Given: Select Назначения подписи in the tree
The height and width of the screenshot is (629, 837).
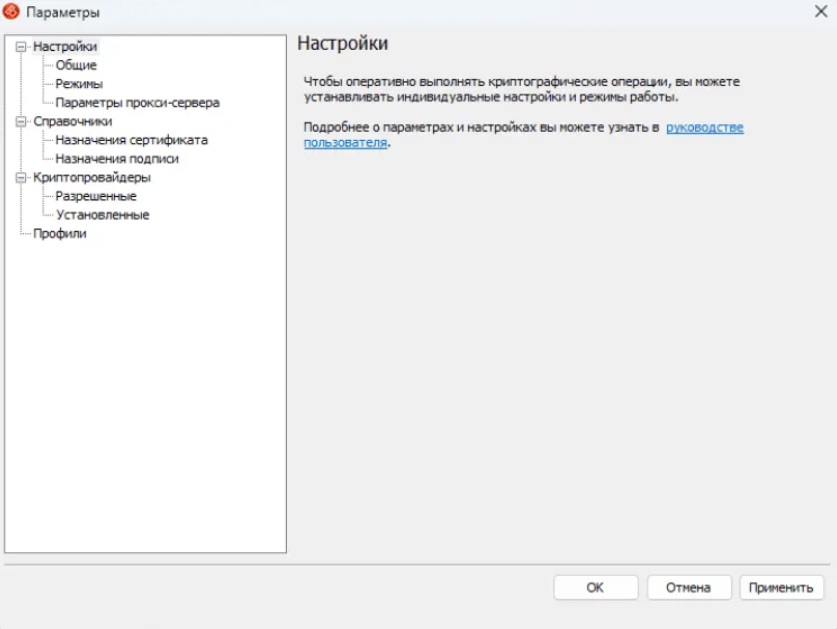Looking at the screenshot, I should click(x=117, y=159).
